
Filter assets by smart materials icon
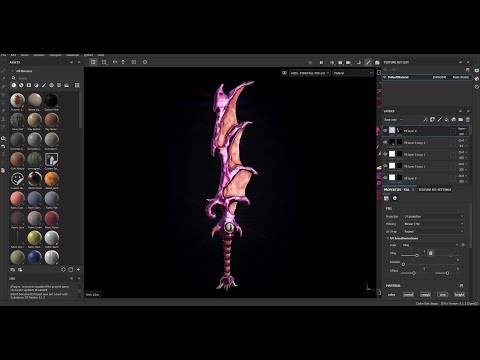click(x=21, y=85)
